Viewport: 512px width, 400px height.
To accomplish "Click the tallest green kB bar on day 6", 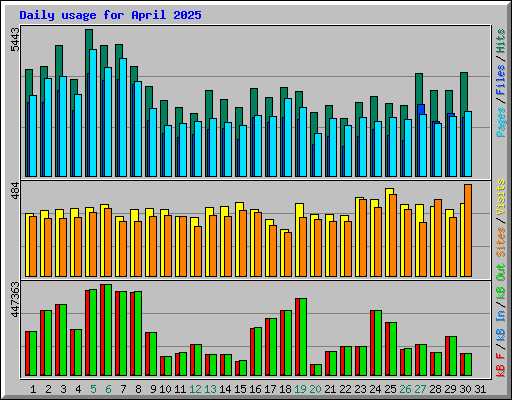I will [108, 330].
